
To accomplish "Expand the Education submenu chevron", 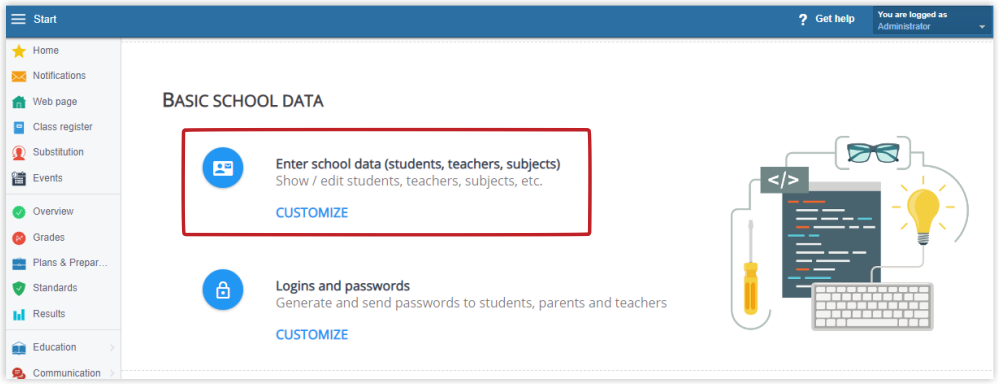I will [x=112, y=347].
